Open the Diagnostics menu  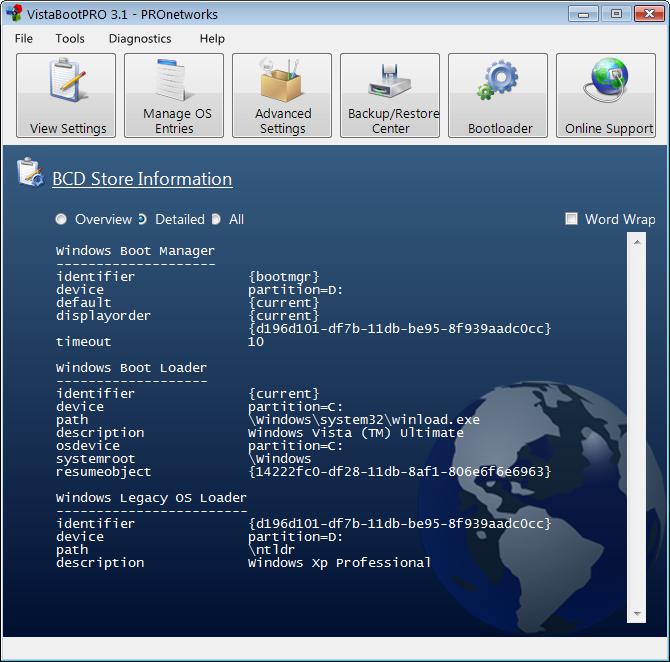pos(140,38)
